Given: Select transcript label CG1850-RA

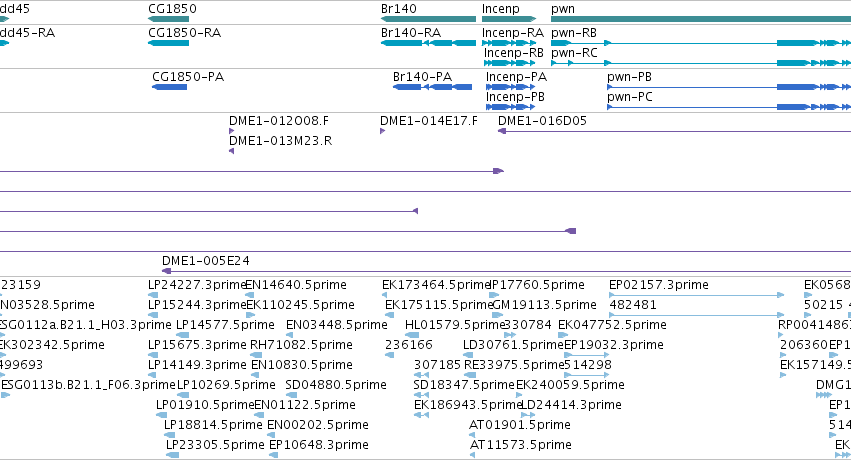Looking at the screenshot, I should 185,33.
